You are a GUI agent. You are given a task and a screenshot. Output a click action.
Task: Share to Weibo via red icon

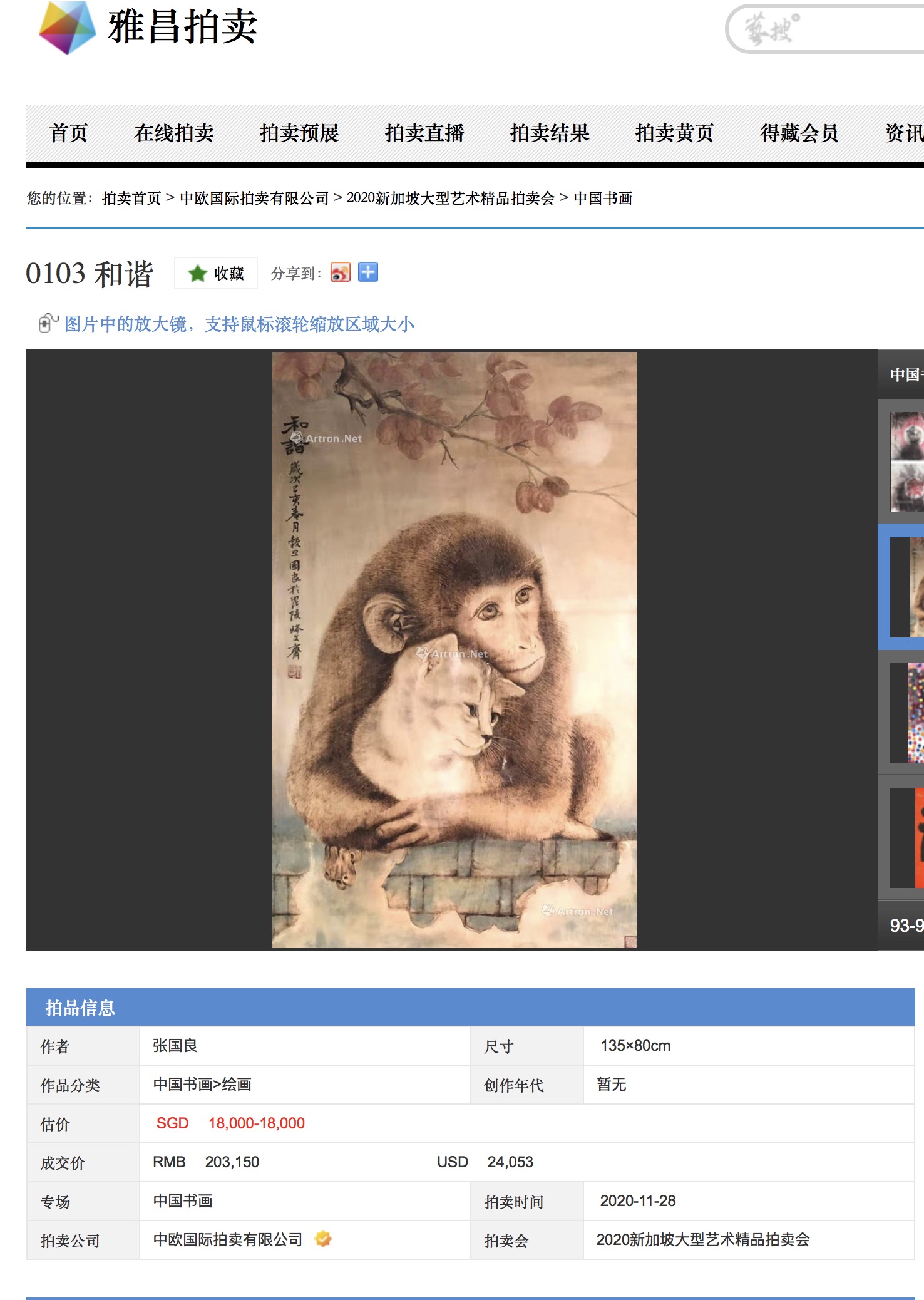(x=340, y=272)
